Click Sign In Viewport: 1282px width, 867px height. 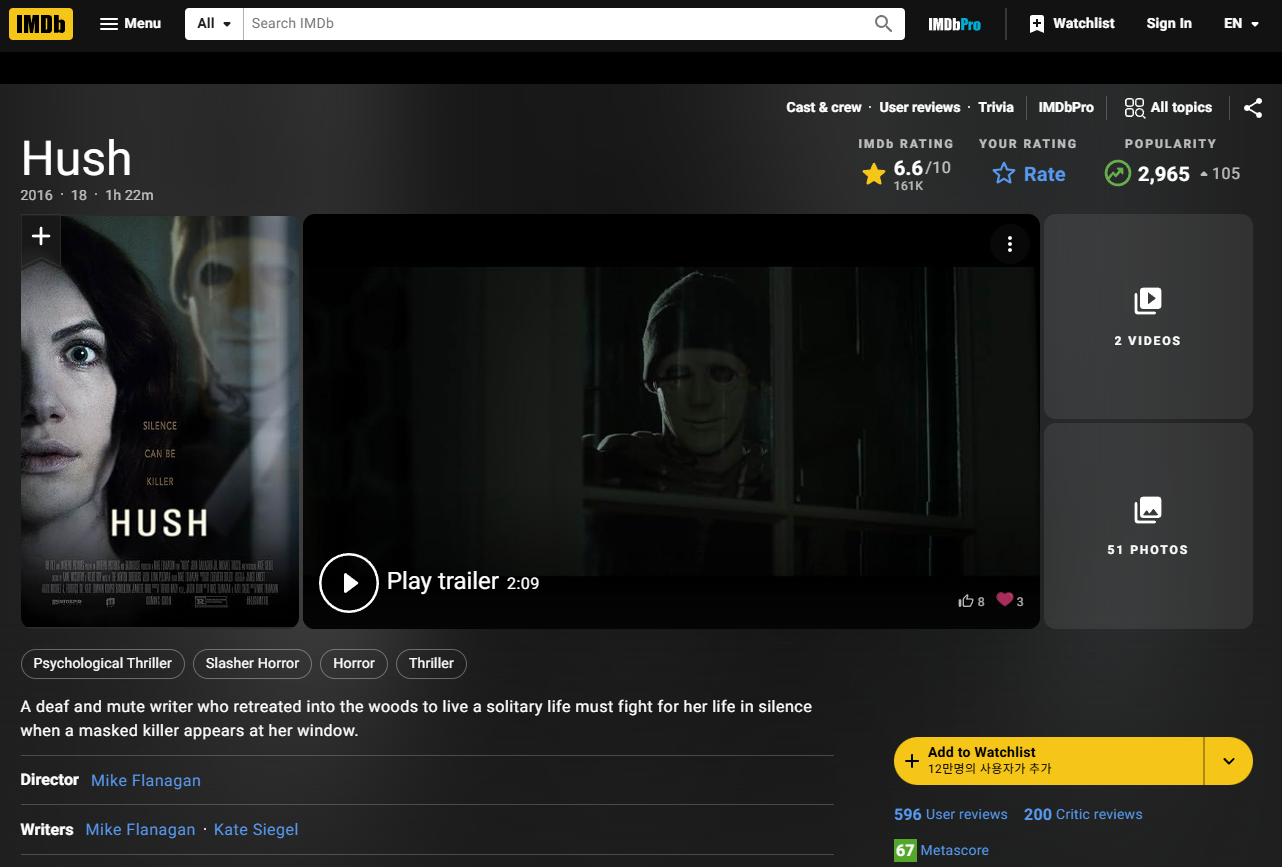point(1169,23)
